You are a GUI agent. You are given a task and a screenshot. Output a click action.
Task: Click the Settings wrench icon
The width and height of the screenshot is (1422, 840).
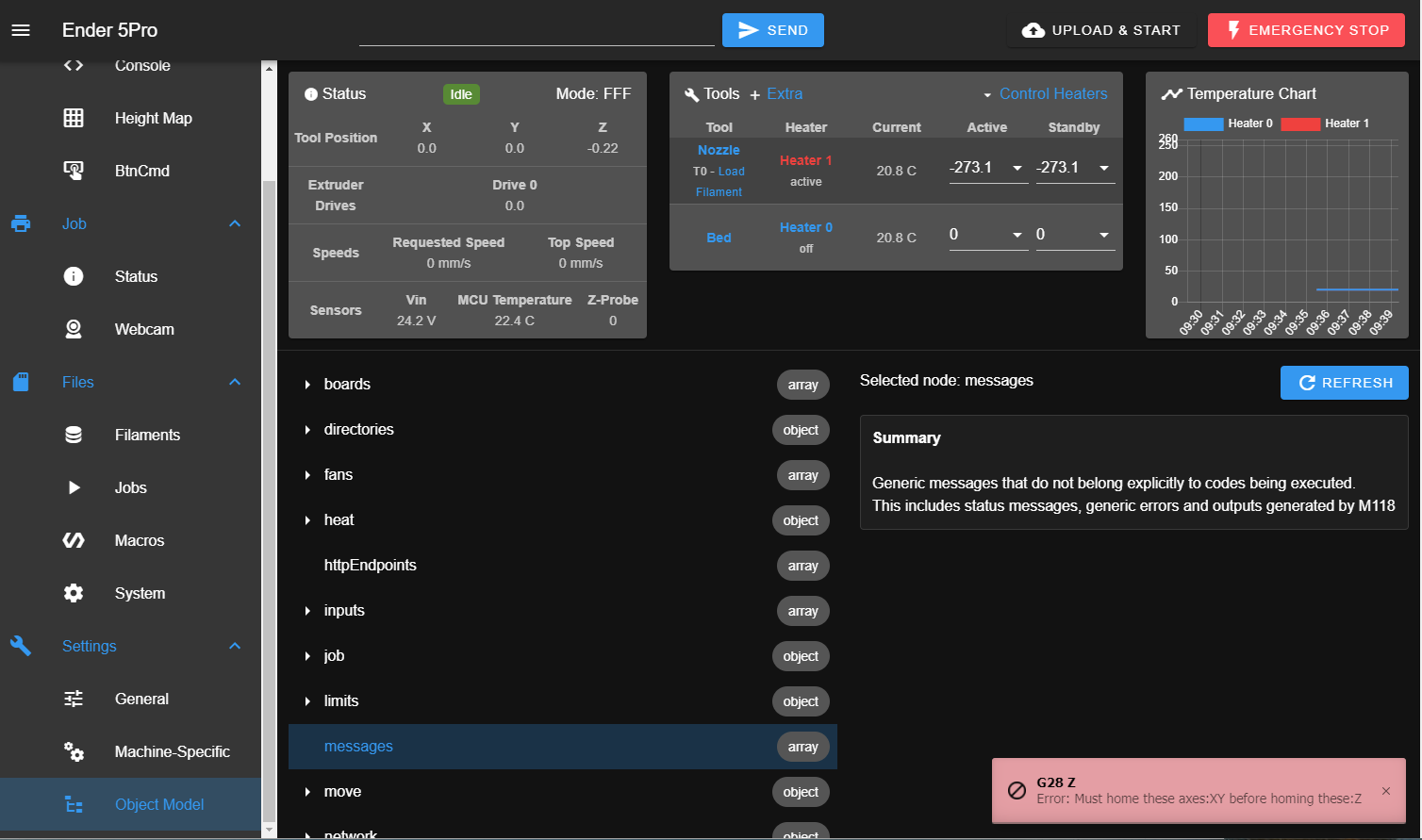click(21, 646)
